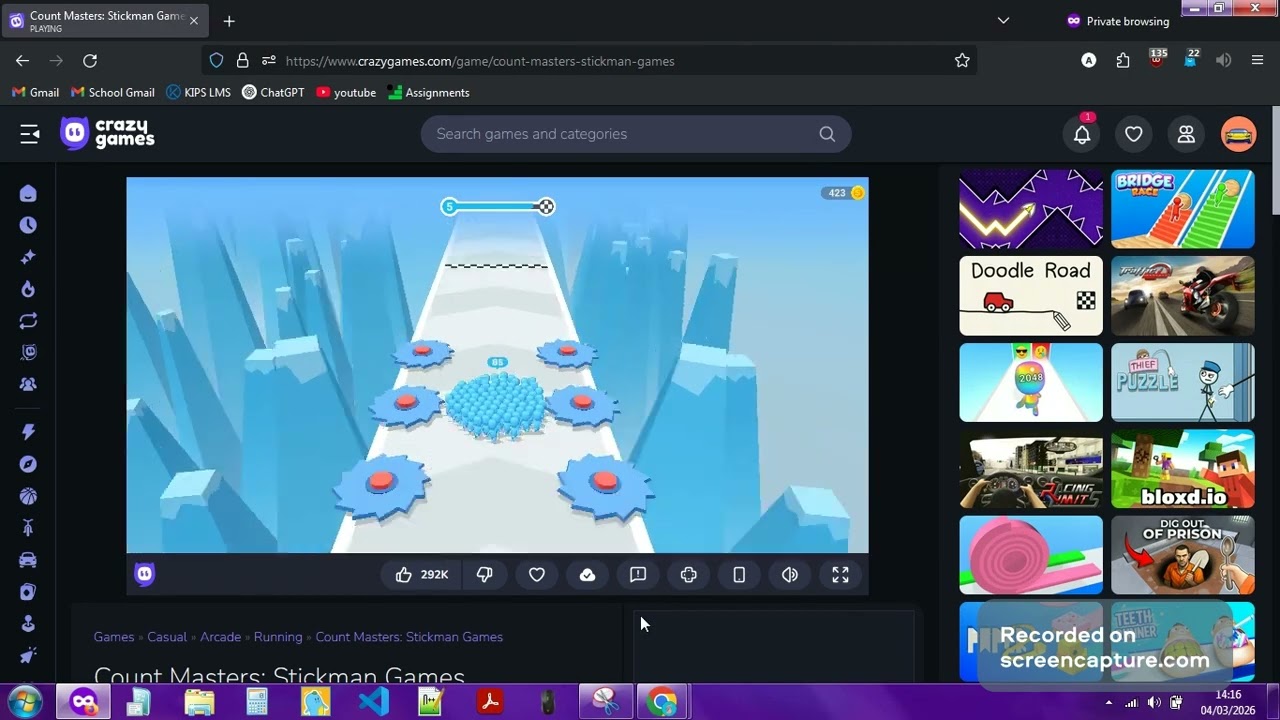Image resolution: width=1280 pixels, height=720 pixels.
Task: Go back with the browser back arrow
Action: (x=23, y=61)
